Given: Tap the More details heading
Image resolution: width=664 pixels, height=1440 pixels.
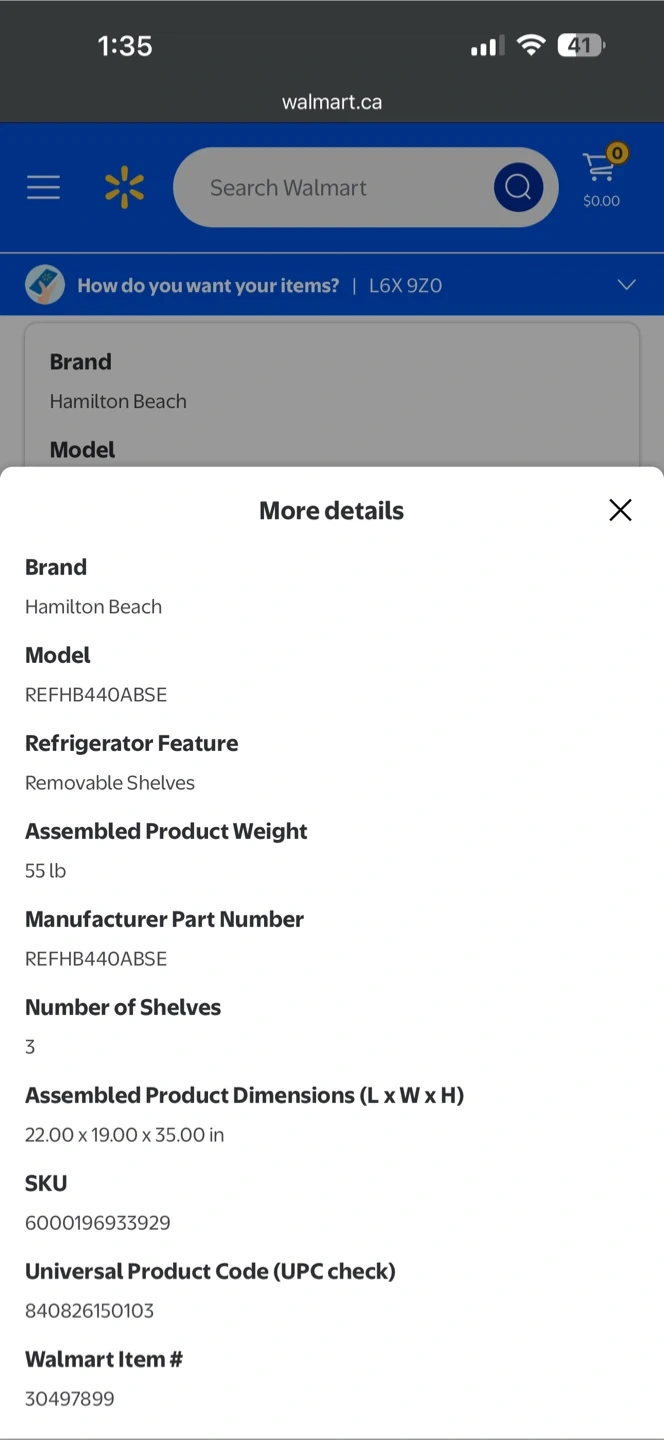Looking at the screenshot, I should 332,511.
